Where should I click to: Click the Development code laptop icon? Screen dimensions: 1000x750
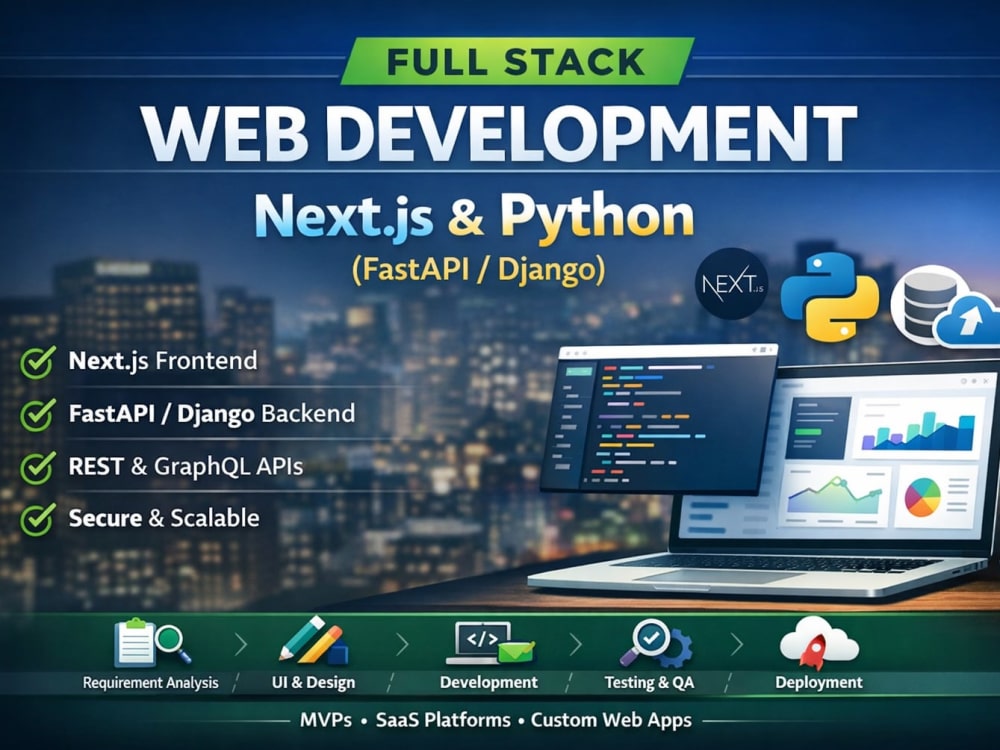click(x=490, y=643)
